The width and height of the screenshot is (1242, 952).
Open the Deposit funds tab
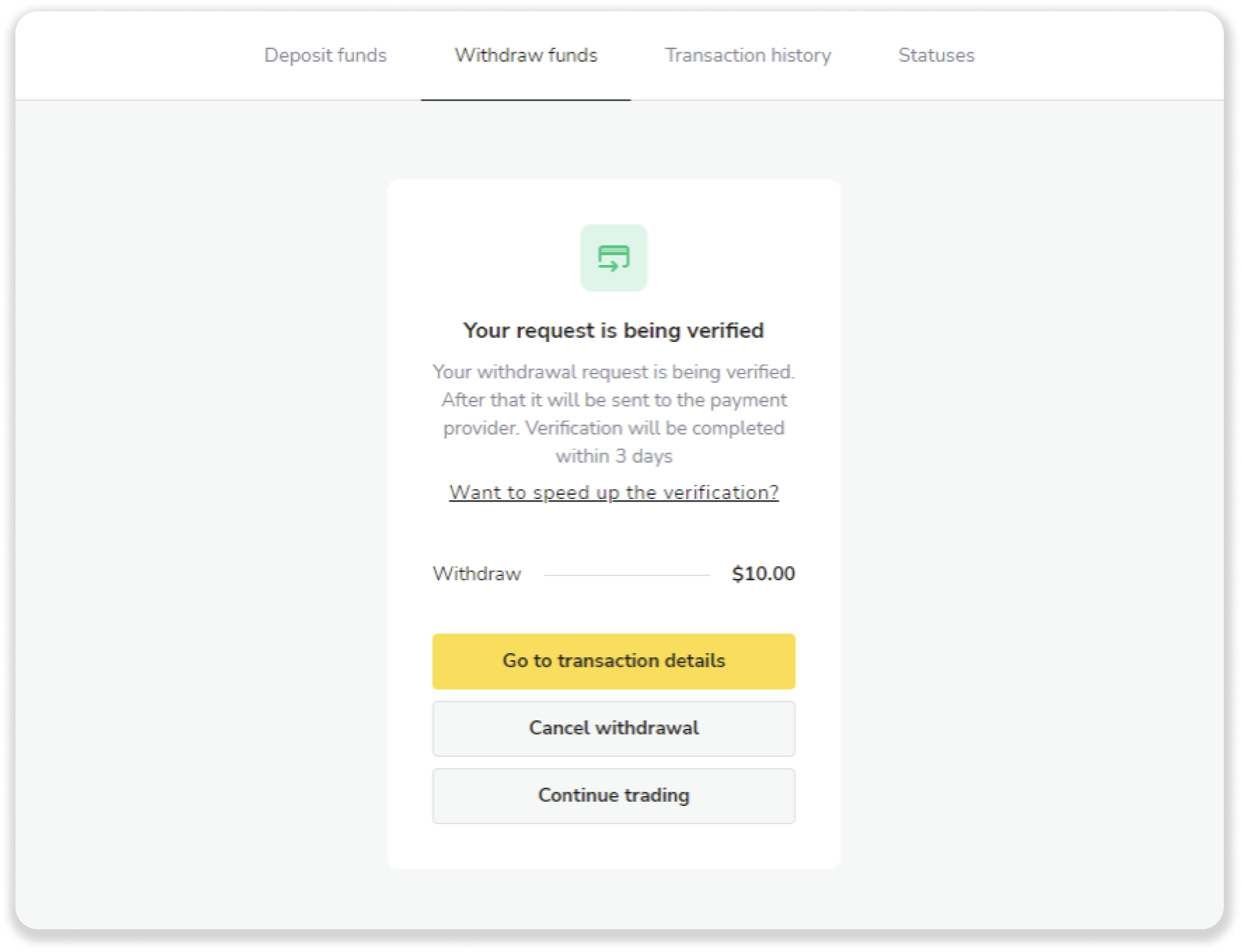tap(325, 55)
